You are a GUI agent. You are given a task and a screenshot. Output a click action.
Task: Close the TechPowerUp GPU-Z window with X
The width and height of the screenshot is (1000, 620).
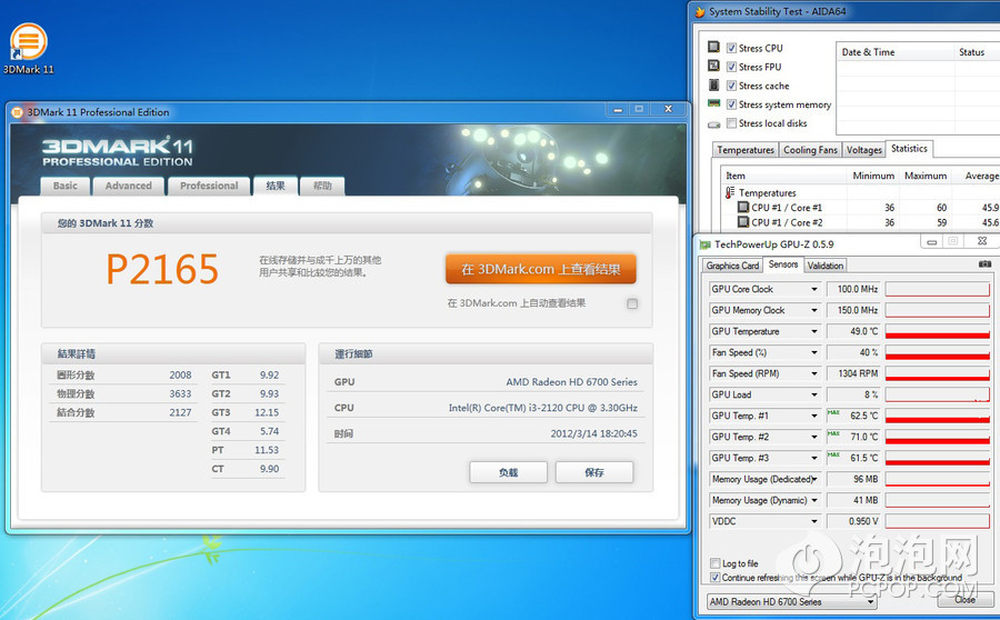pyautogui.click(x=982, y=242)
